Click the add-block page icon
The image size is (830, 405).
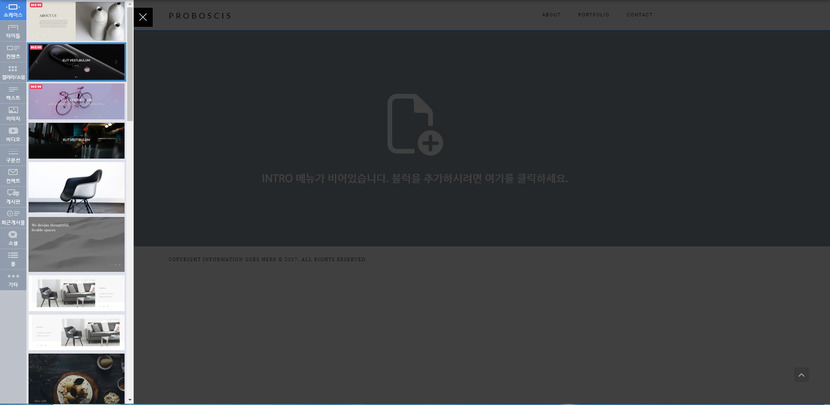pyautogui.click(x=414, y=125)
